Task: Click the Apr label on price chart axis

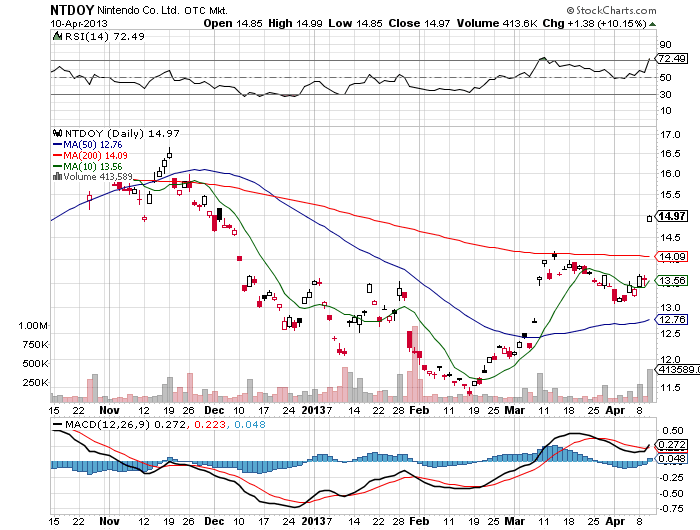Action: pos(615,410)
